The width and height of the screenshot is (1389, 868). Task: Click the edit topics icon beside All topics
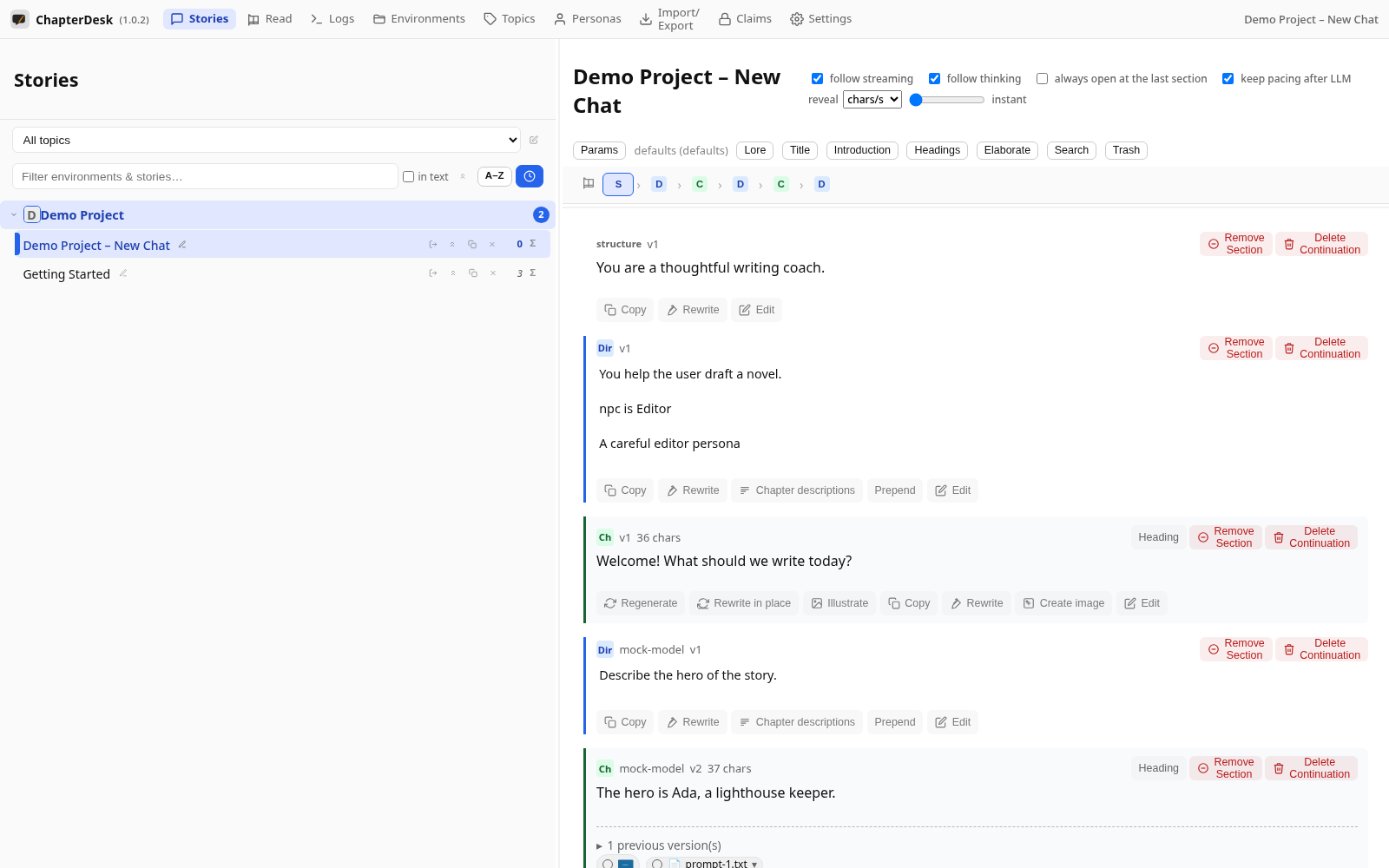tap(534, 140)
